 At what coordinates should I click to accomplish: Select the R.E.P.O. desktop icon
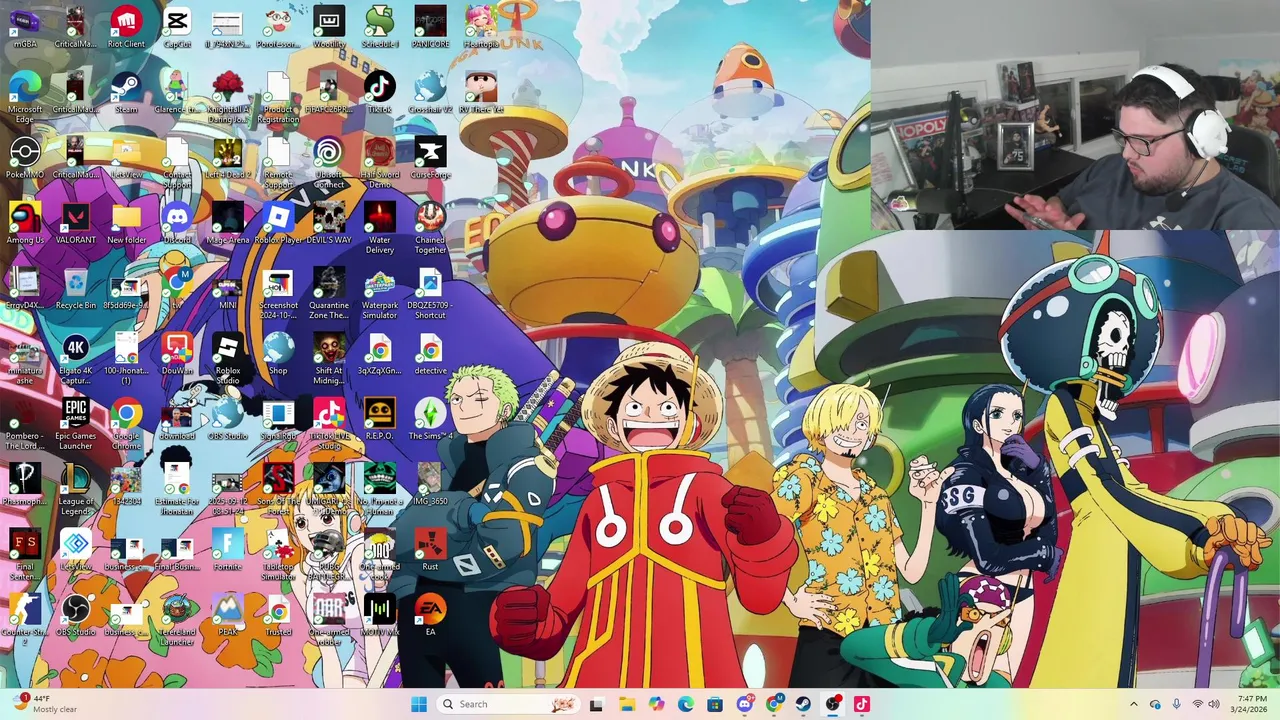click(x=380, y=419)
